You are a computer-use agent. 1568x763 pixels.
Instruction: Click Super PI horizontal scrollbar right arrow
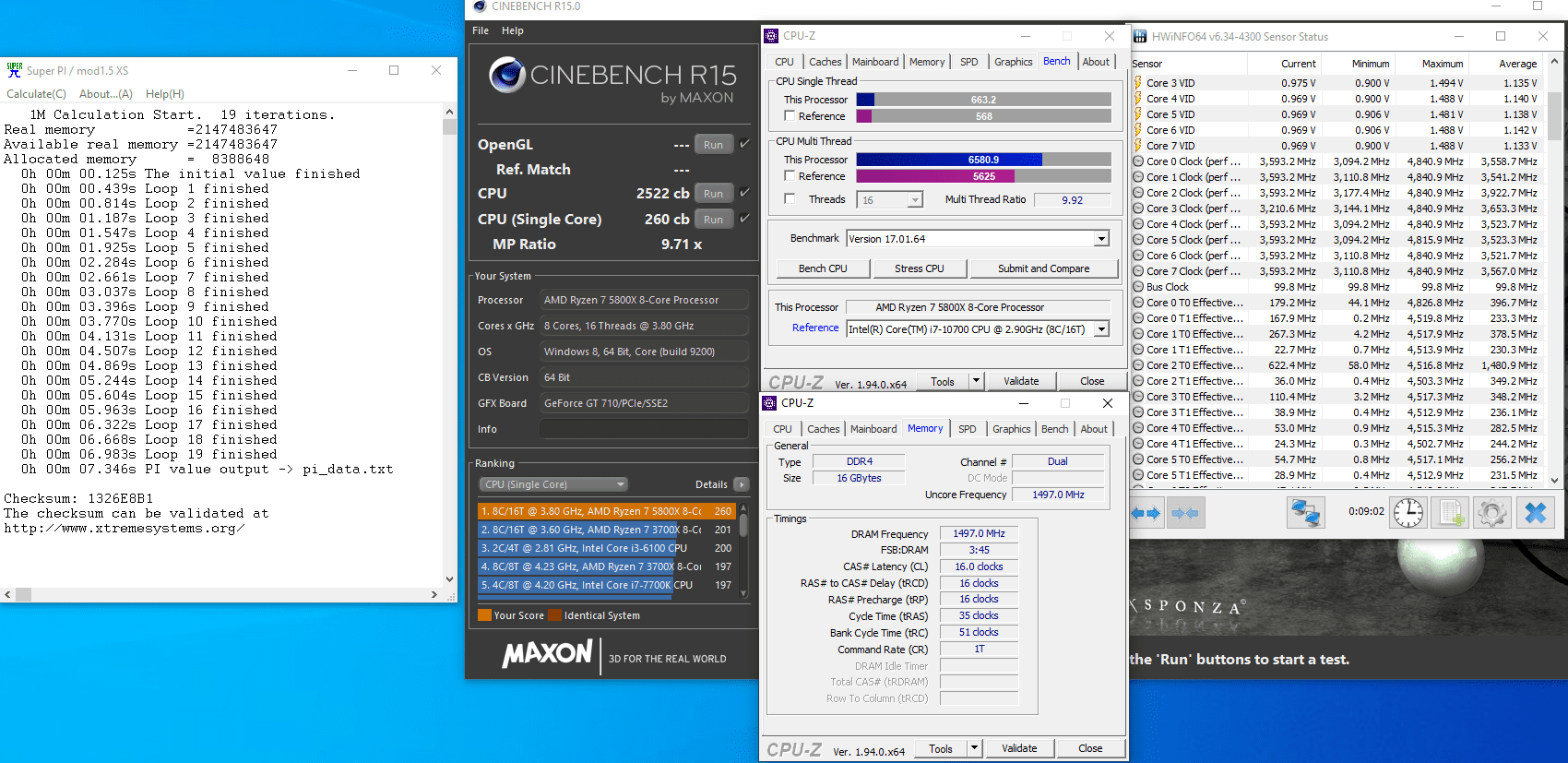tap(434, 595)
